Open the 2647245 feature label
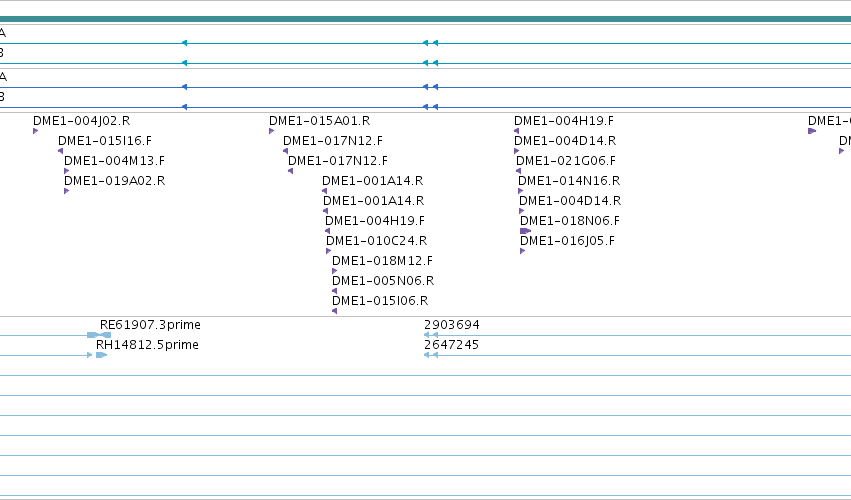851x500 pixels. (451, 345)
